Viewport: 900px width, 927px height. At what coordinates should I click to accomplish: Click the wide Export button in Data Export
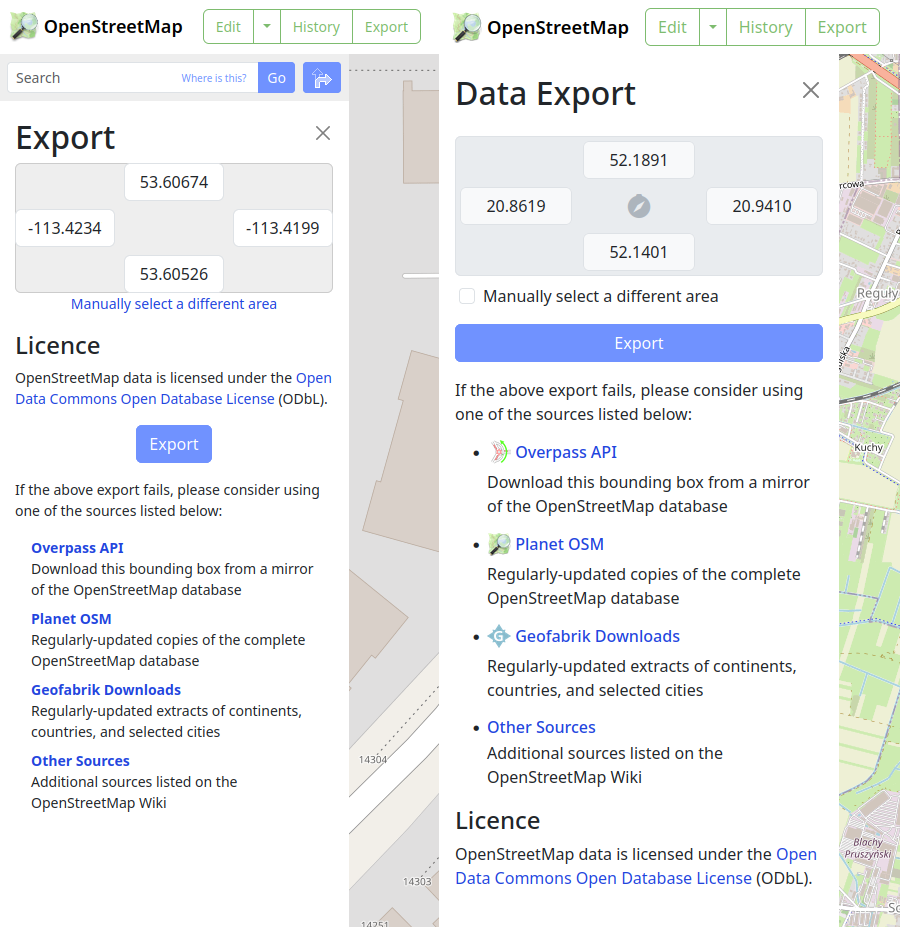coord(639,343)
